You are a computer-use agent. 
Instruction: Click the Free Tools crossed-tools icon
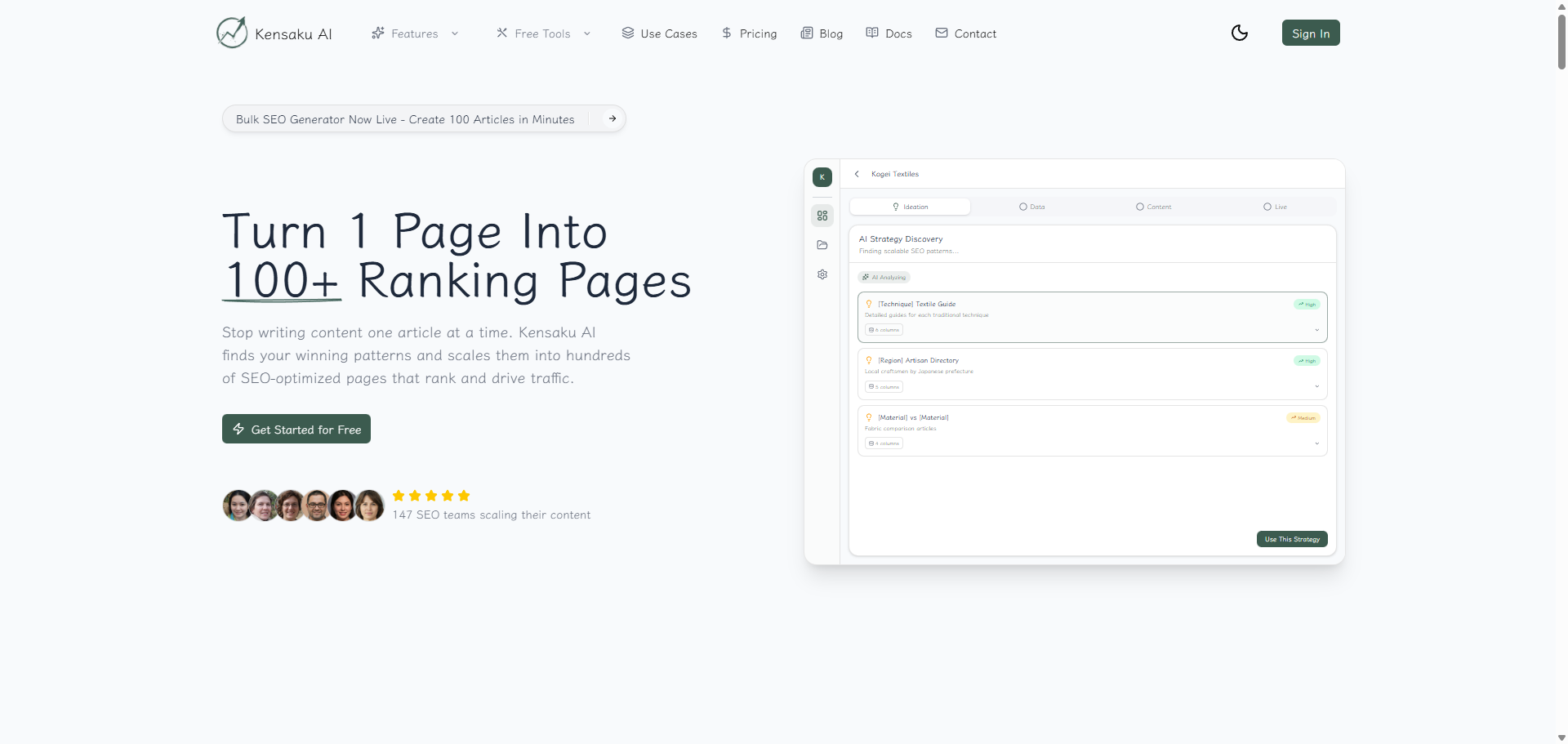[x=502, y=33]
